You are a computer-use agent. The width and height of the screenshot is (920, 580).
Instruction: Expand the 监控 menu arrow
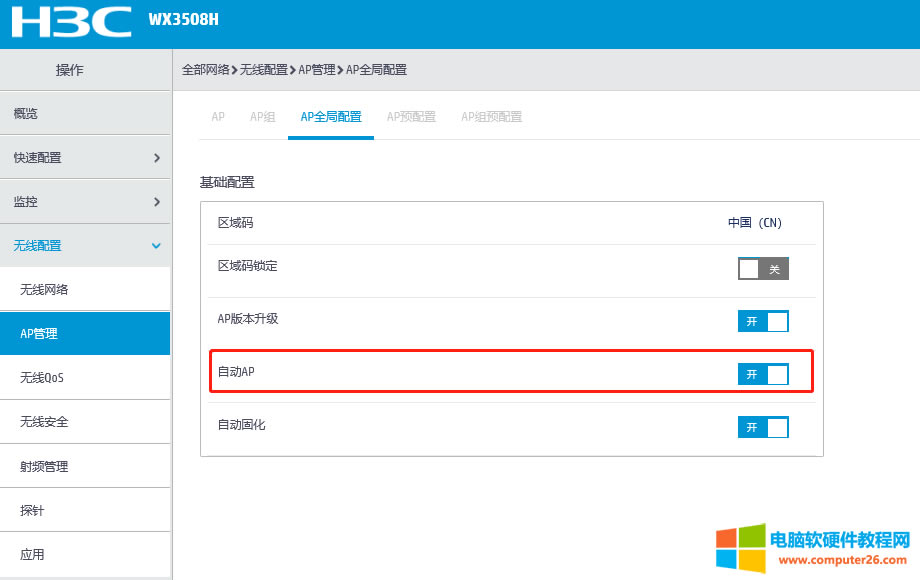(156, 202)
